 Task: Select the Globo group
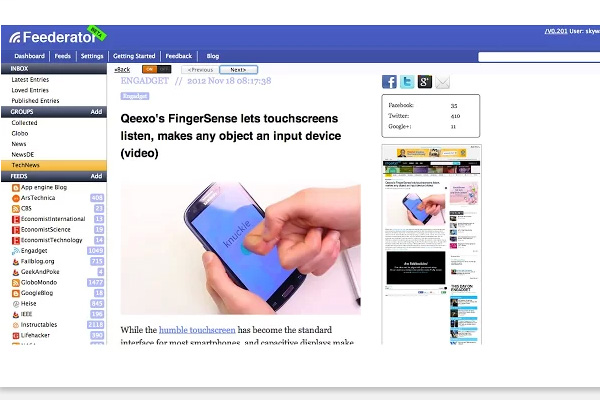[20, 134]
